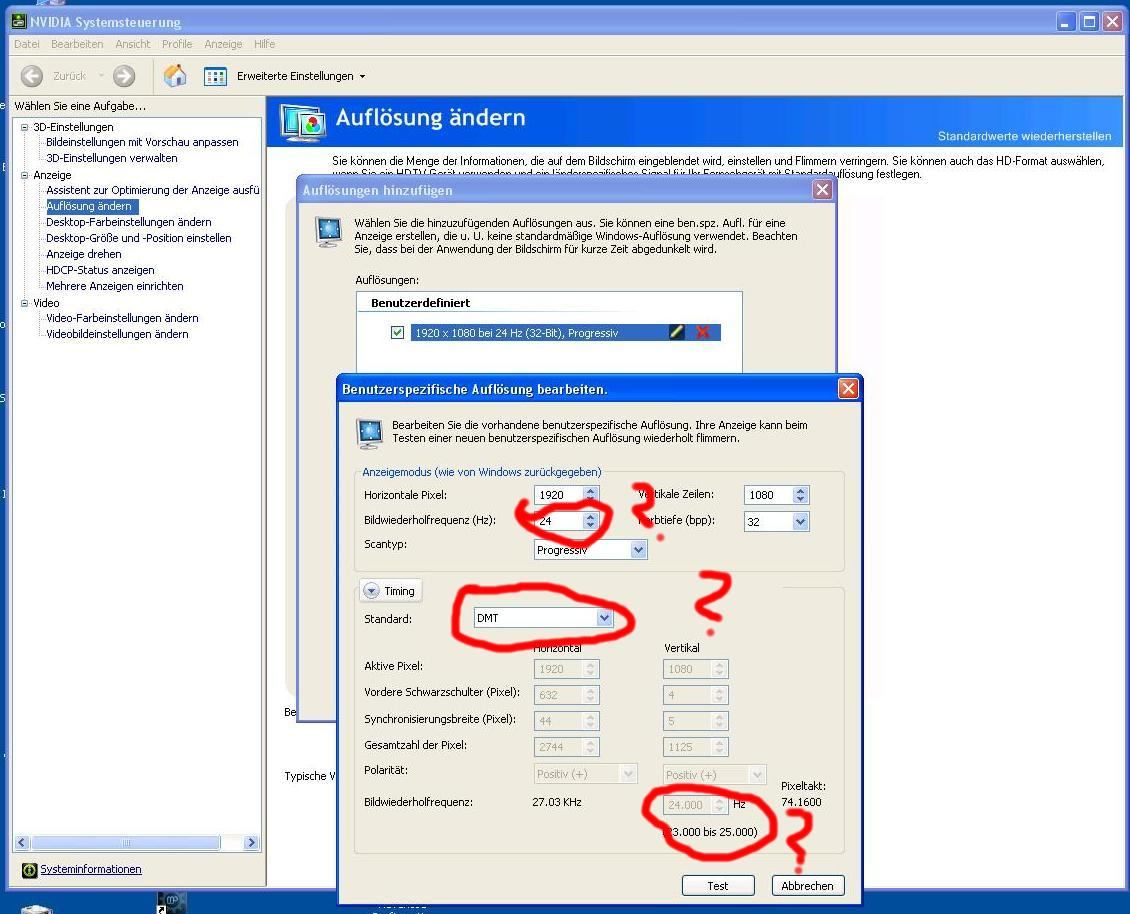Select HDCP-Status anzeigen

(x=100, y=270)
